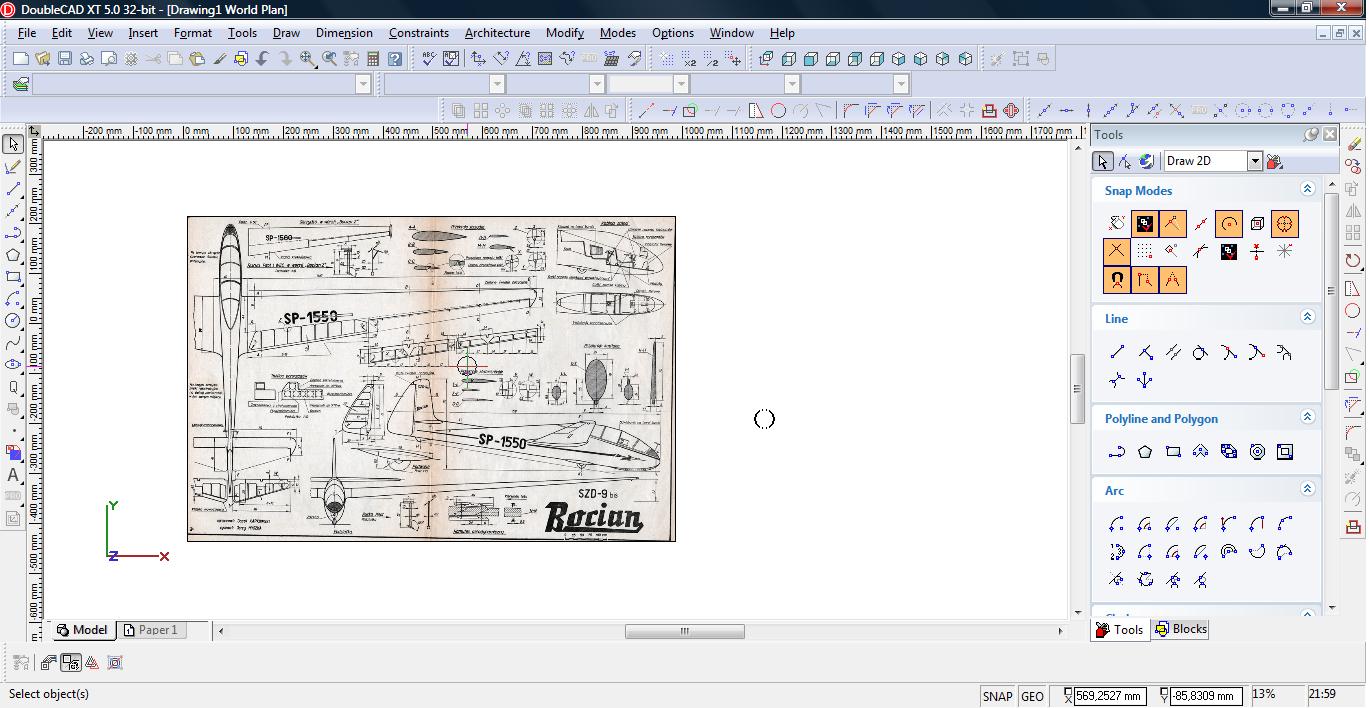Switch to the Blocks tab
This screenshot has width=1369, height=708.
(x=1181, y=629)
